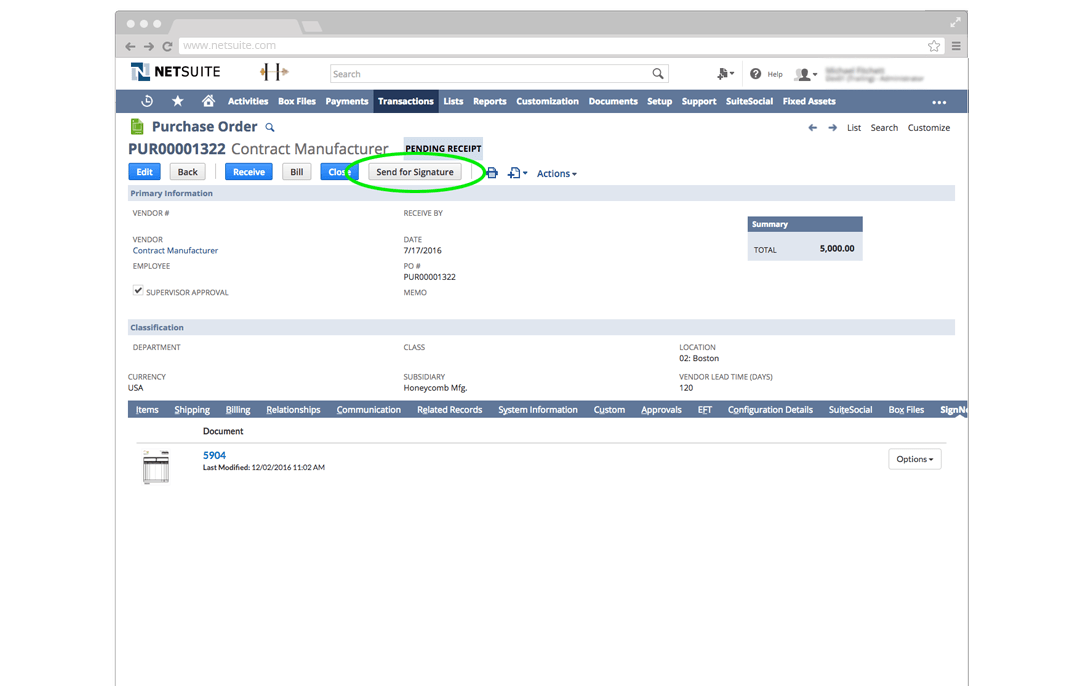
Task: Open the Customization menu
Action: [x=548, y=101]
